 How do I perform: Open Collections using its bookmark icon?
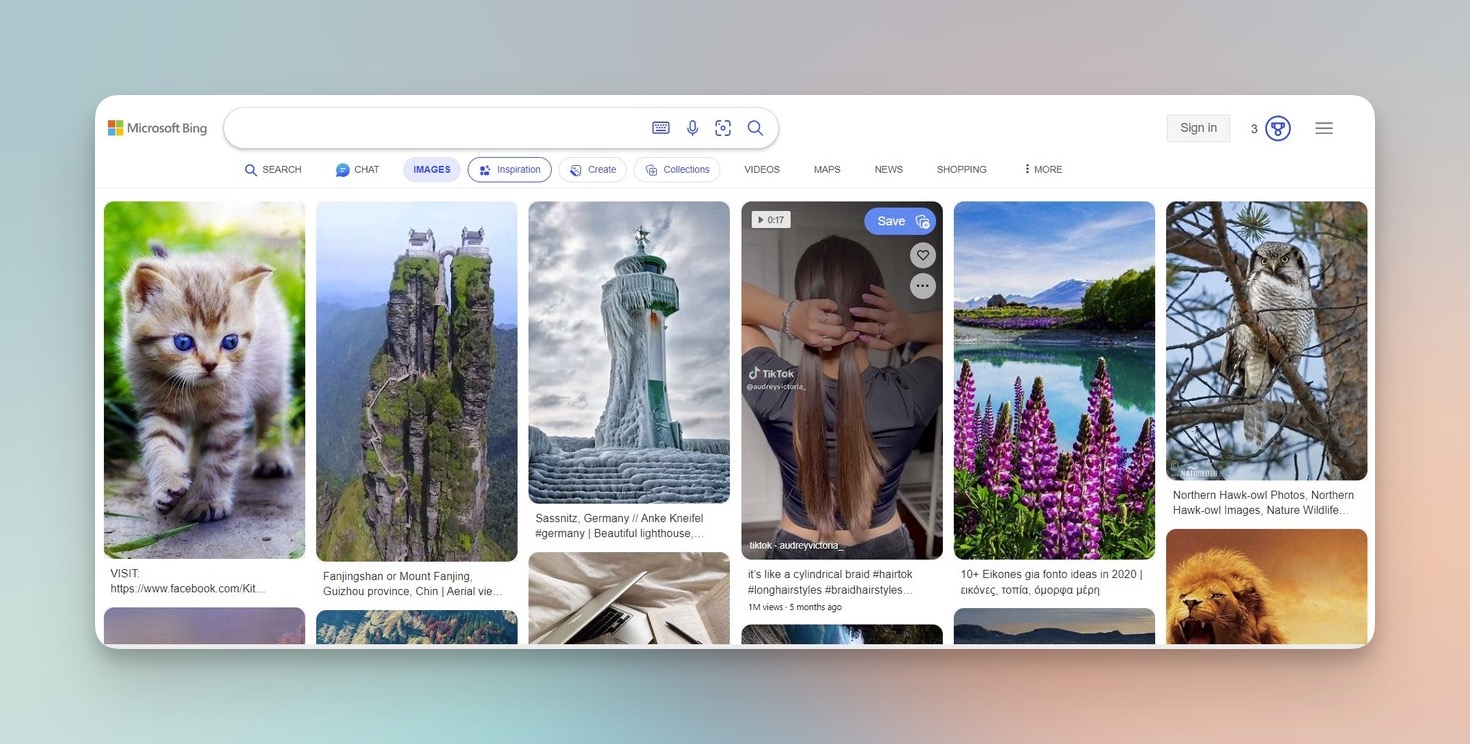pyautogui.click(x=652, y=169)
